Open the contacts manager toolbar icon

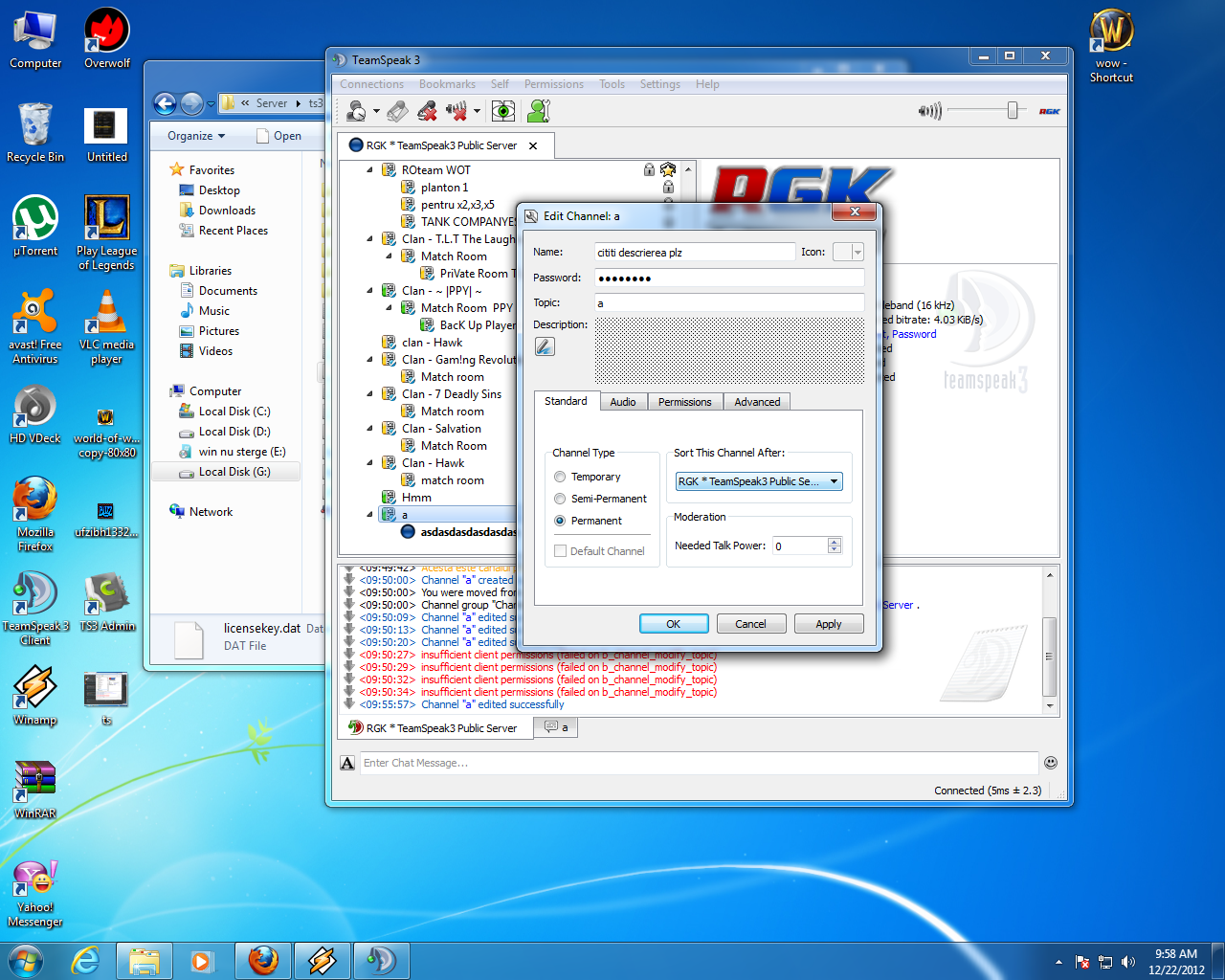click(x=539, y=112)
